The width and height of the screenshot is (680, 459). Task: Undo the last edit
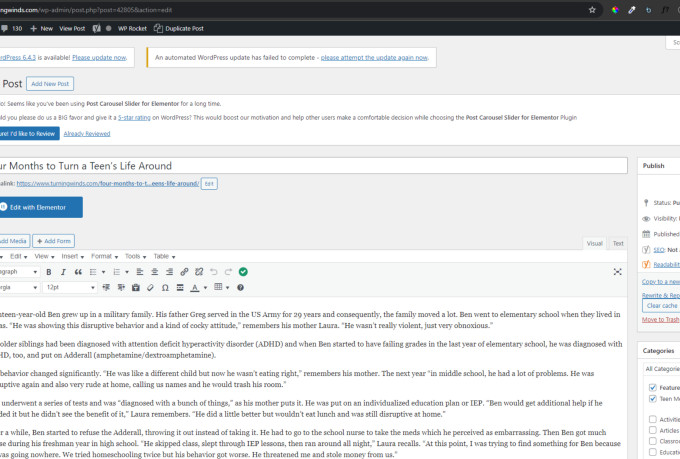[214, 272]
